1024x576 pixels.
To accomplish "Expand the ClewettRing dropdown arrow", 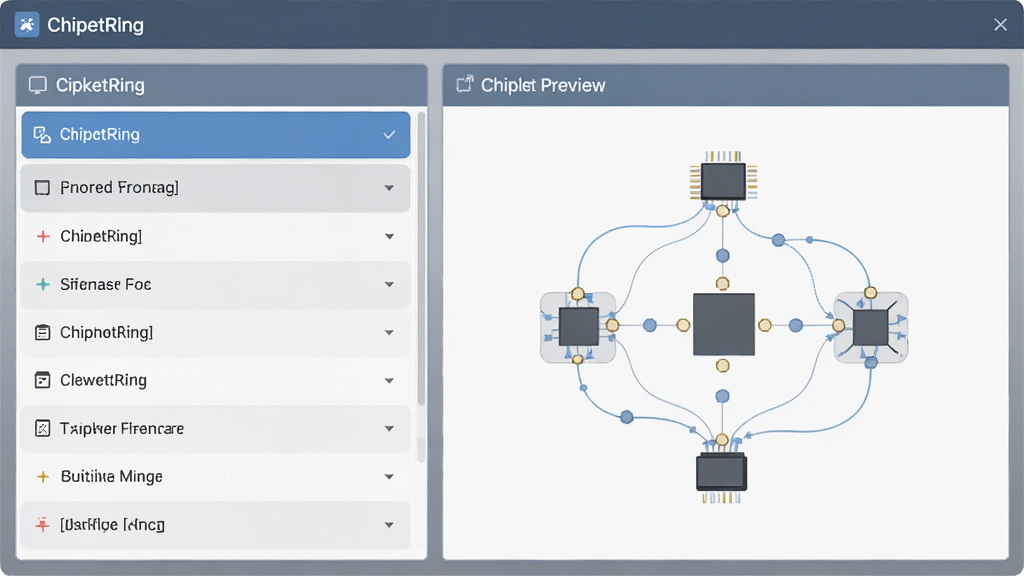I will tap(389, 381).
